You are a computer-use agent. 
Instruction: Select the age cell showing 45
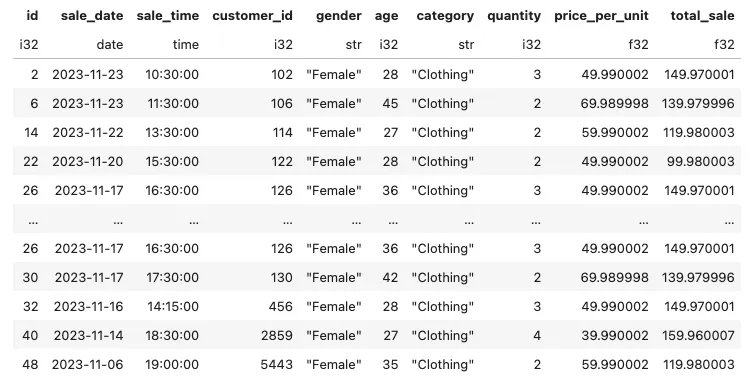click(x=391, y=104)
